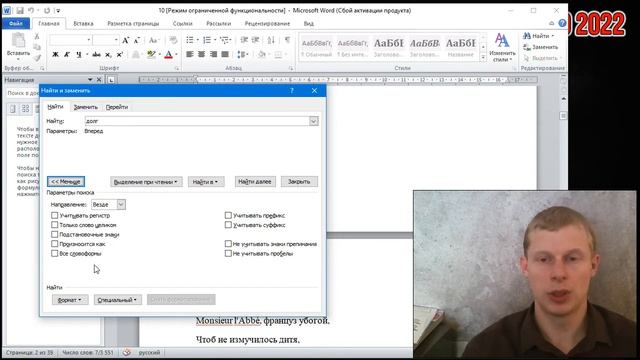Click the 'Найти далее' button
This screenshot has width=640, height=360.
pyautogui.click(x=255, y=182)
